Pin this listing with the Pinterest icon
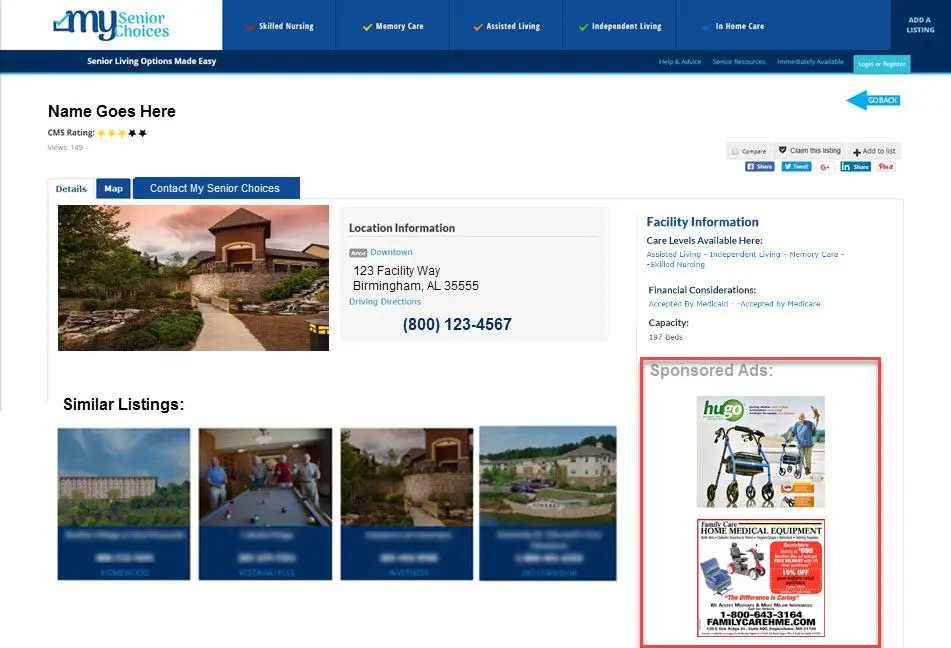The width and height of the screenshot is (951, 648). point(887,166)
